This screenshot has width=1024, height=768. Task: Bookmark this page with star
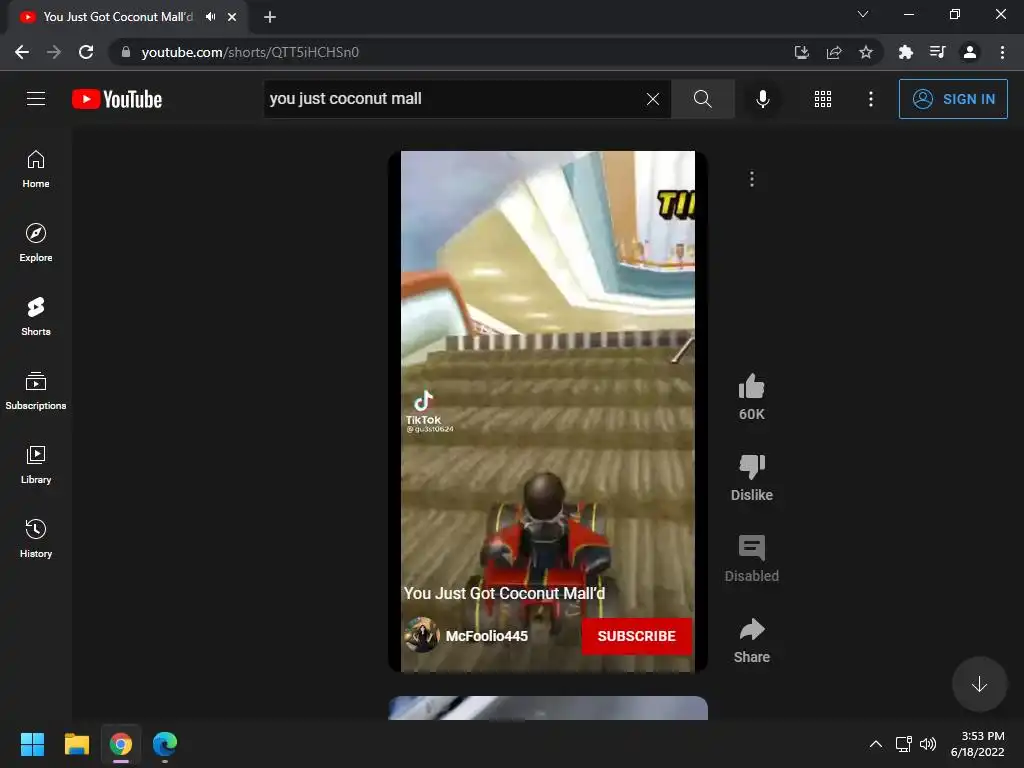click(866, 52)
